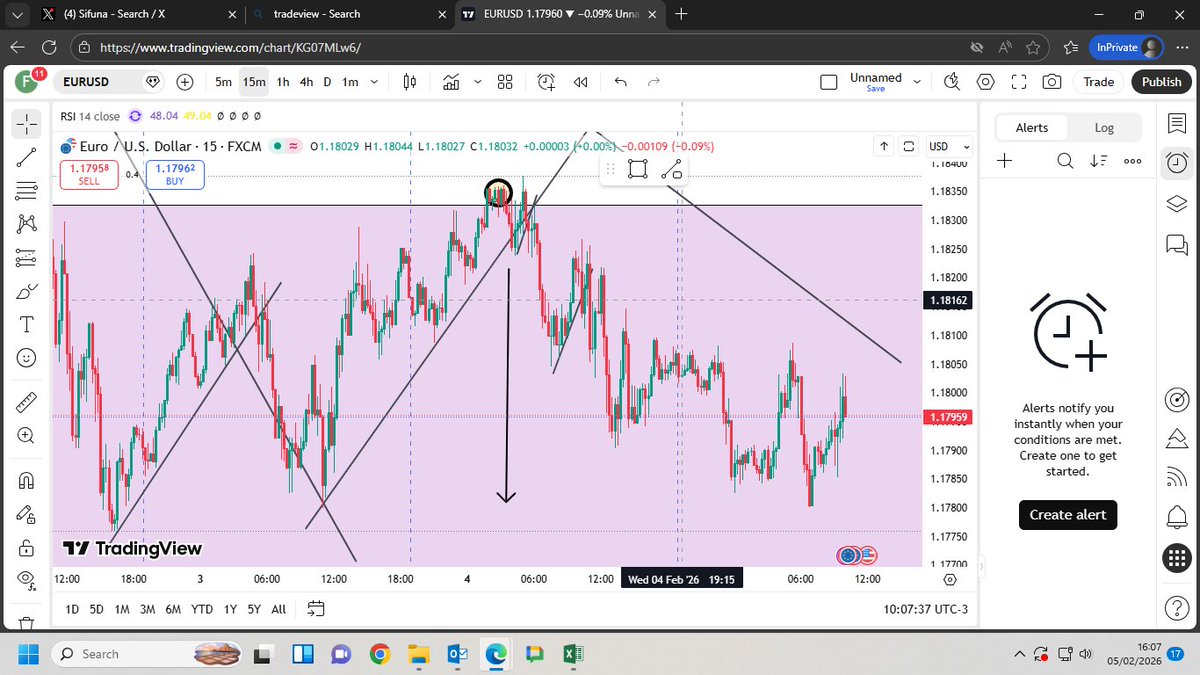Image resolution: width=1200 pixels, height=675 pixels.
Task: Switch to the Log tab
Action: (x=1104, y=127)
